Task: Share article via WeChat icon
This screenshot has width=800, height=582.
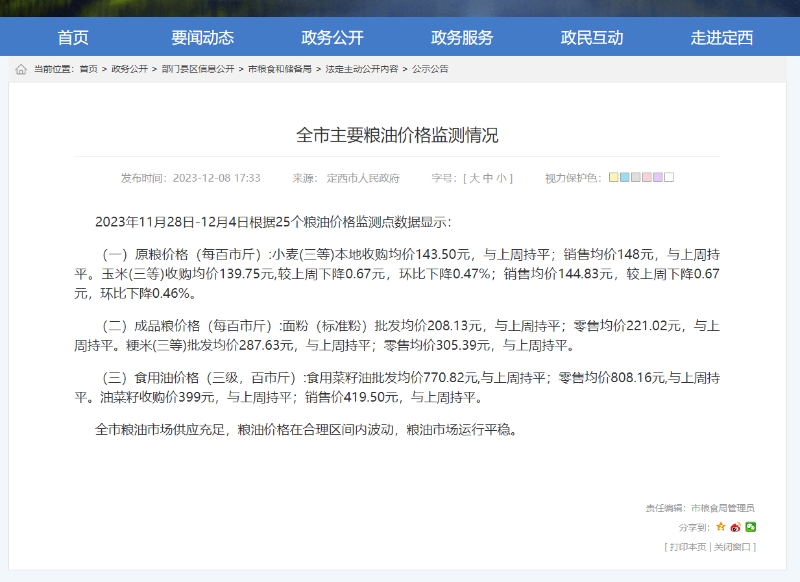Action: tap(750, 527)
